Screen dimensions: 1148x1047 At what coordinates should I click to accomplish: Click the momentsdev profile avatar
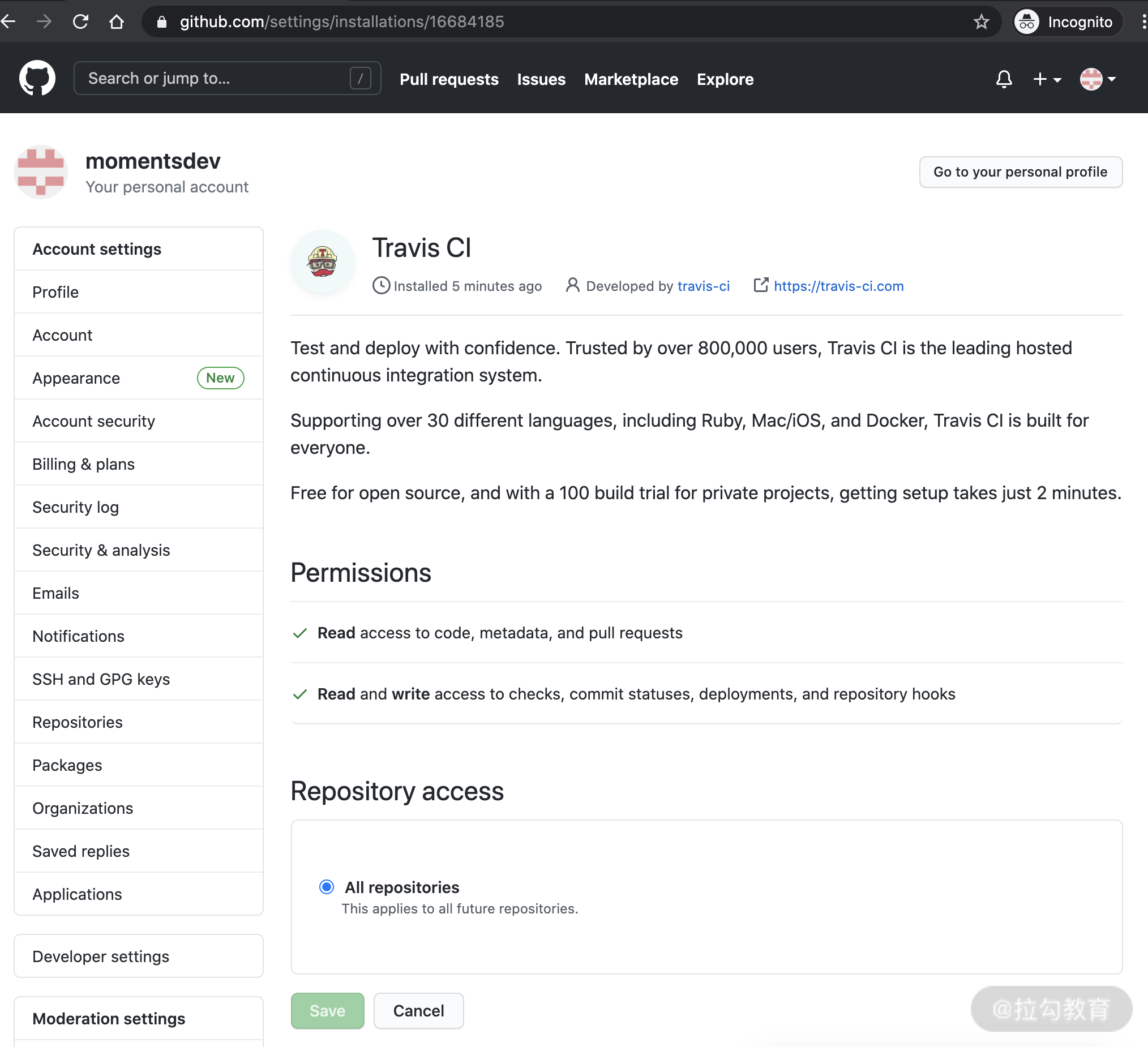[40, 172]
